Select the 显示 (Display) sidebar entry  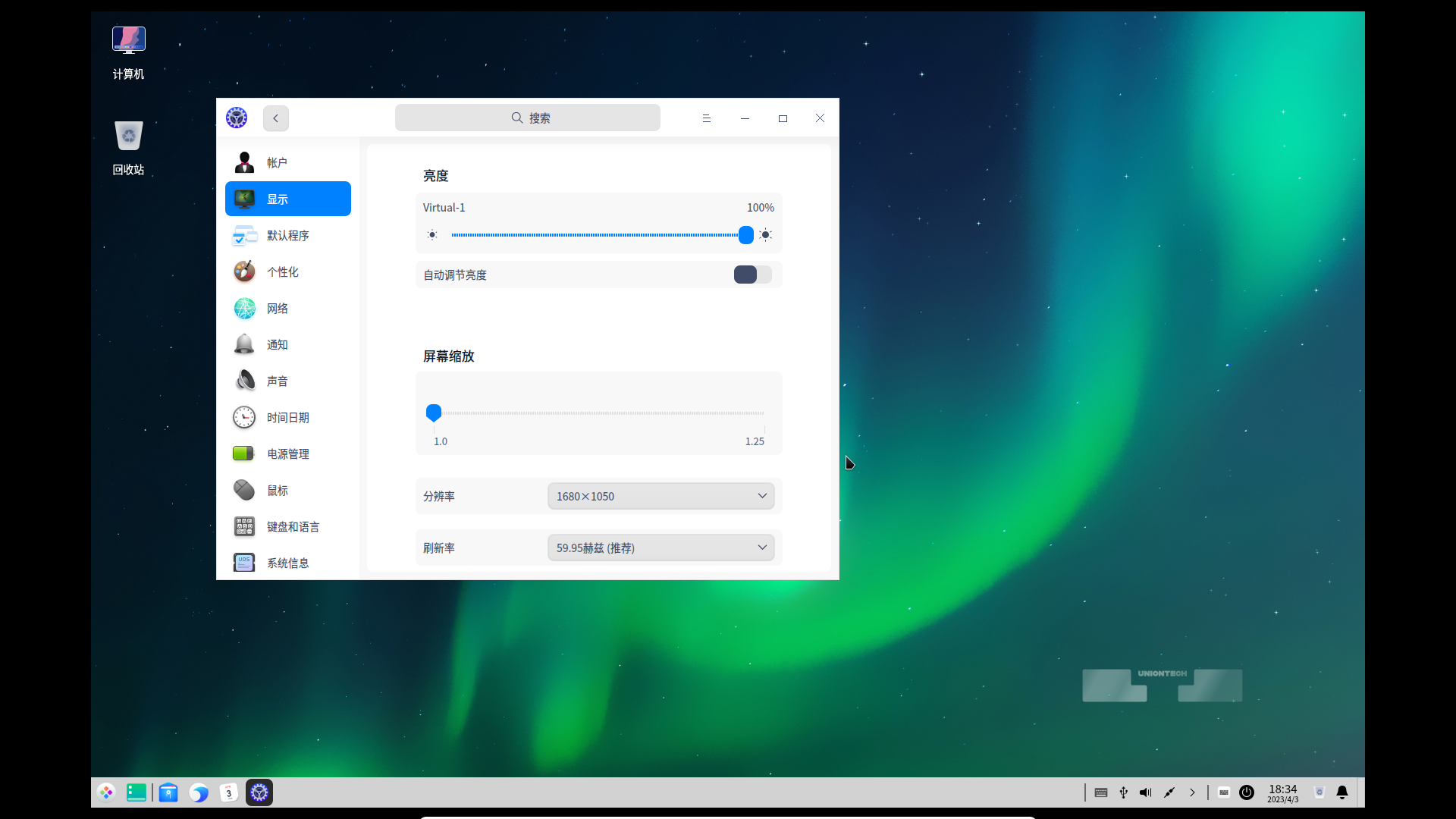[x=287, y=199]
